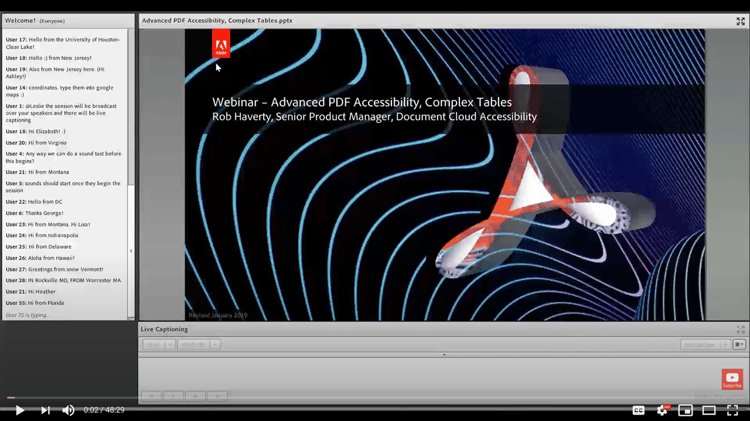The image size is (750, 421).
Task: Skip to the next video
Action: click(45, 410)
